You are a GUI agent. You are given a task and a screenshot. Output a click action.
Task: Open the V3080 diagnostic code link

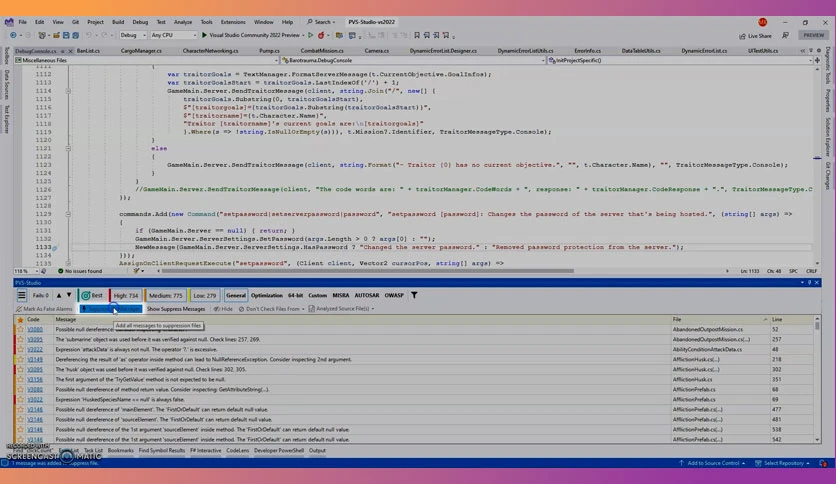[35, 329]
